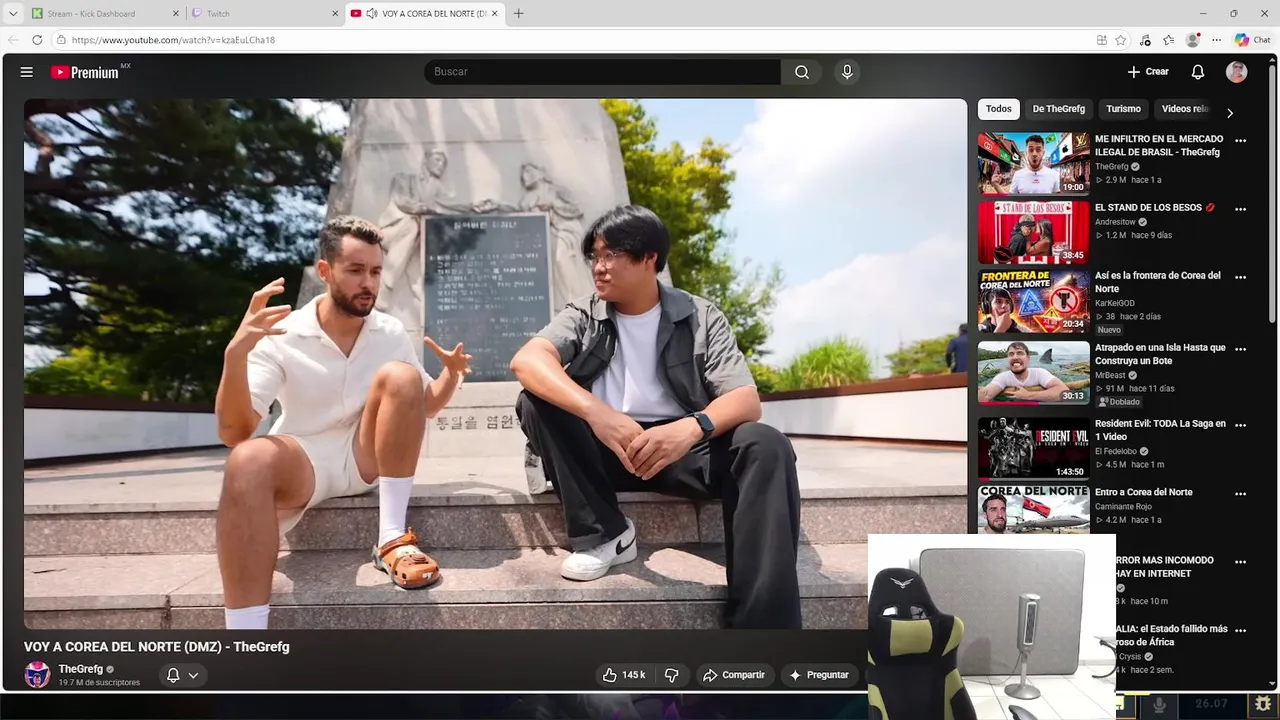Click 19.7 M de suscriptores text

(99, 683)
